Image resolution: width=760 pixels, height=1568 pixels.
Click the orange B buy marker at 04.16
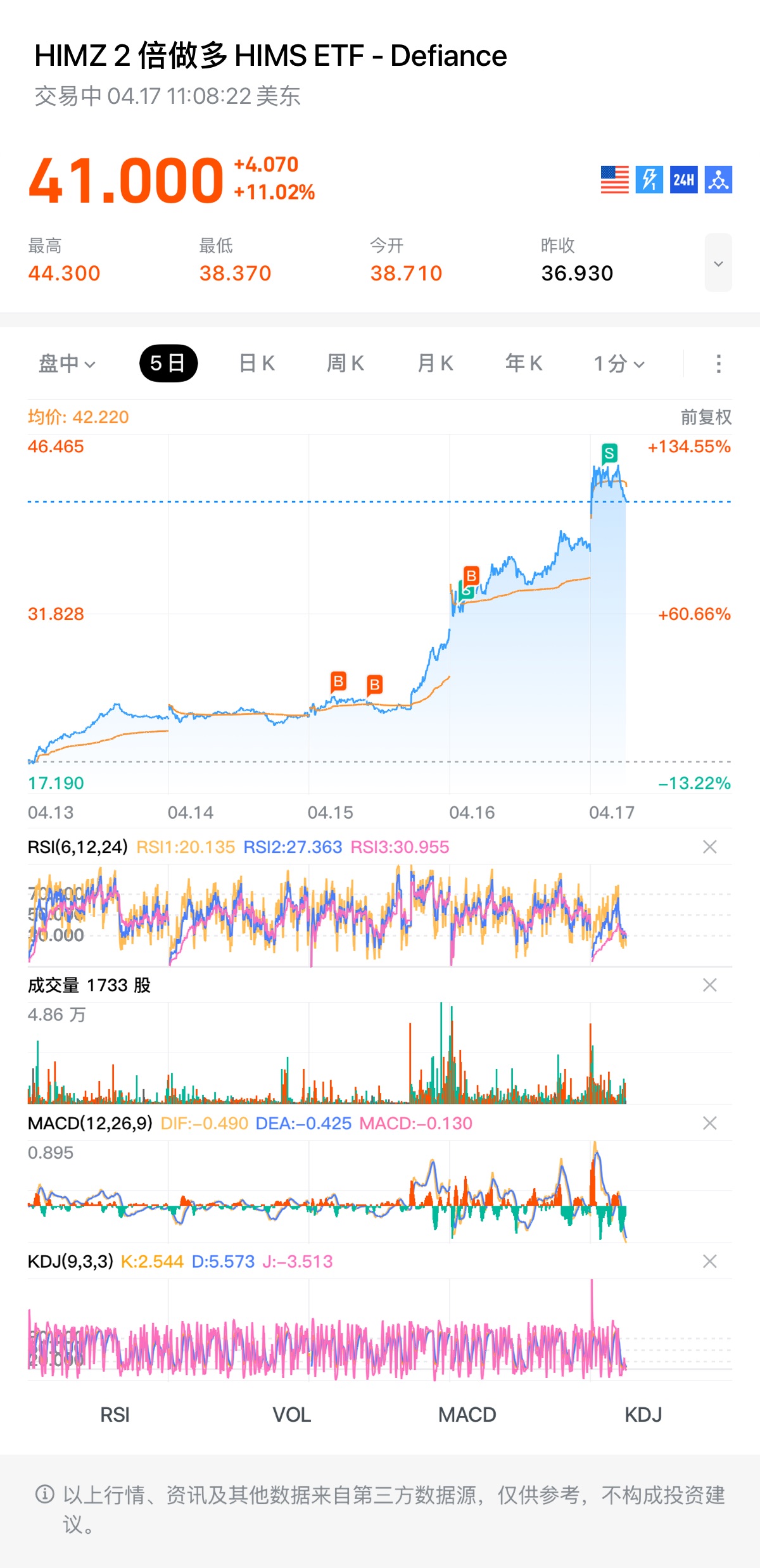(x=471, y=576)
